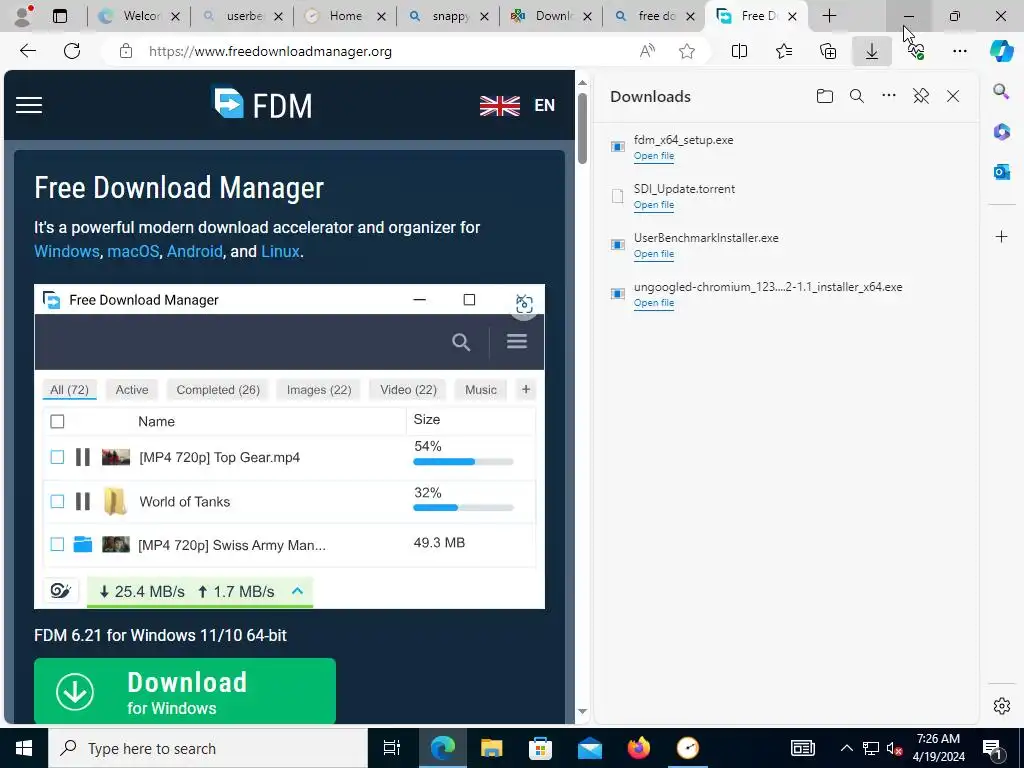Pause the World of Tanks download
Screen dimensions: 1024x768
pyautogui.click(x=82, y=502)
